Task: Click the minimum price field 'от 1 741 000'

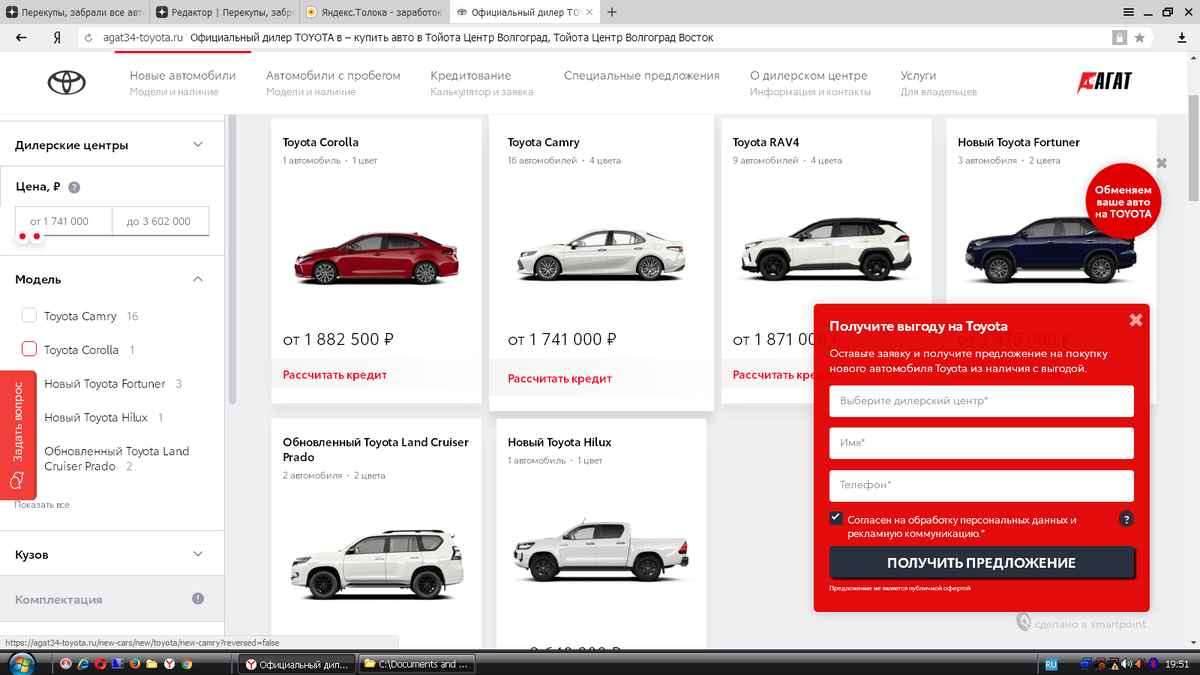Action: [63, 221]
